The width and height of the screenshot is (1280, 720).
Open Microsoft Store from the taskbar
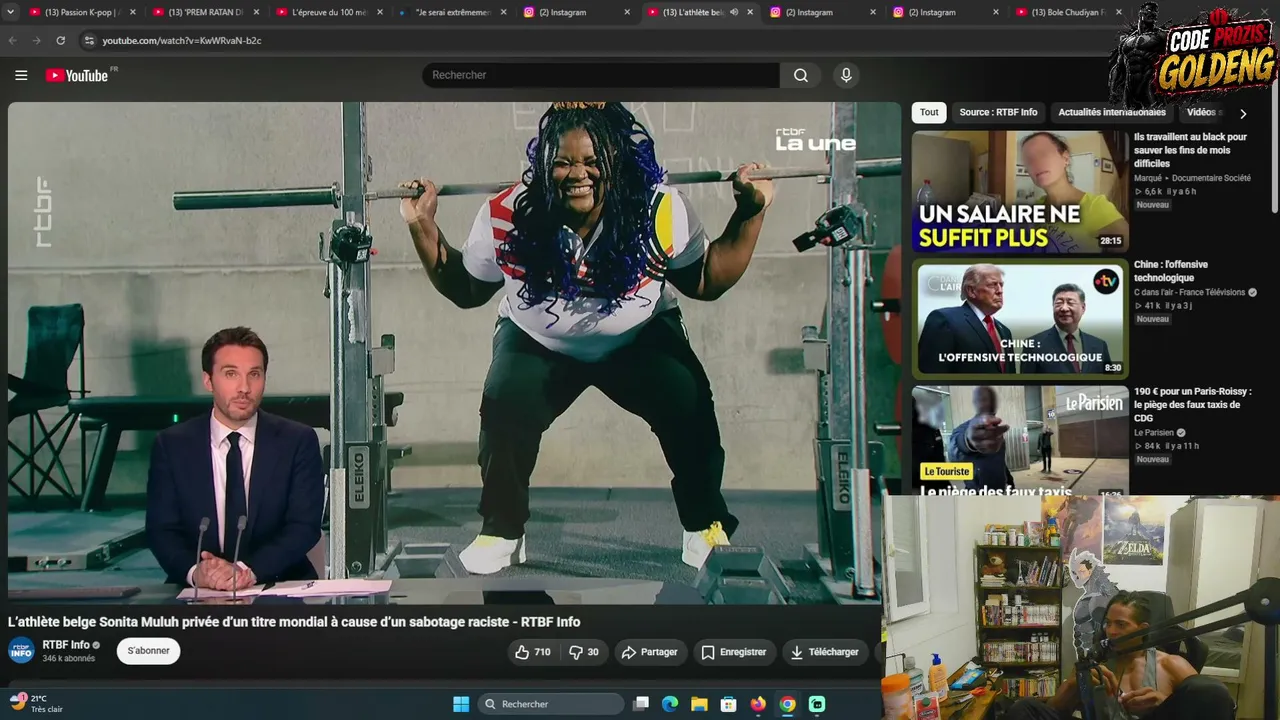click(729, 704)
